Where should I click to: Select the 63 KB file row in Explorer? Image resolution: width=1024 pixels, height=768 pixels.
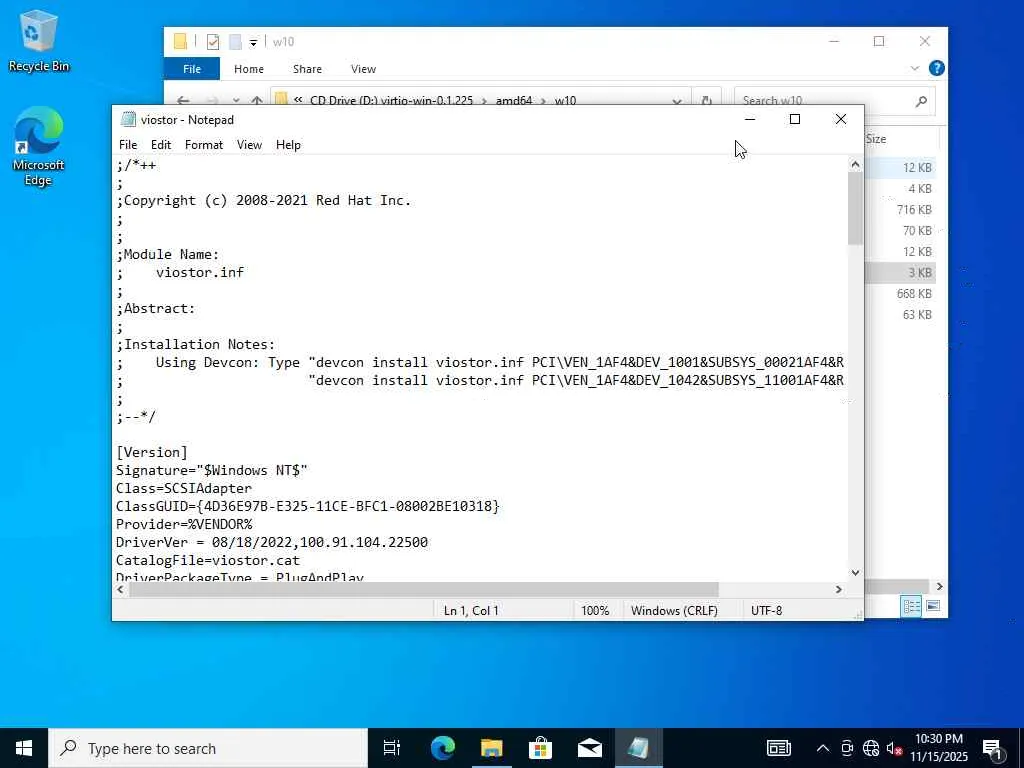pyautogui.click(x=900, y=315)
